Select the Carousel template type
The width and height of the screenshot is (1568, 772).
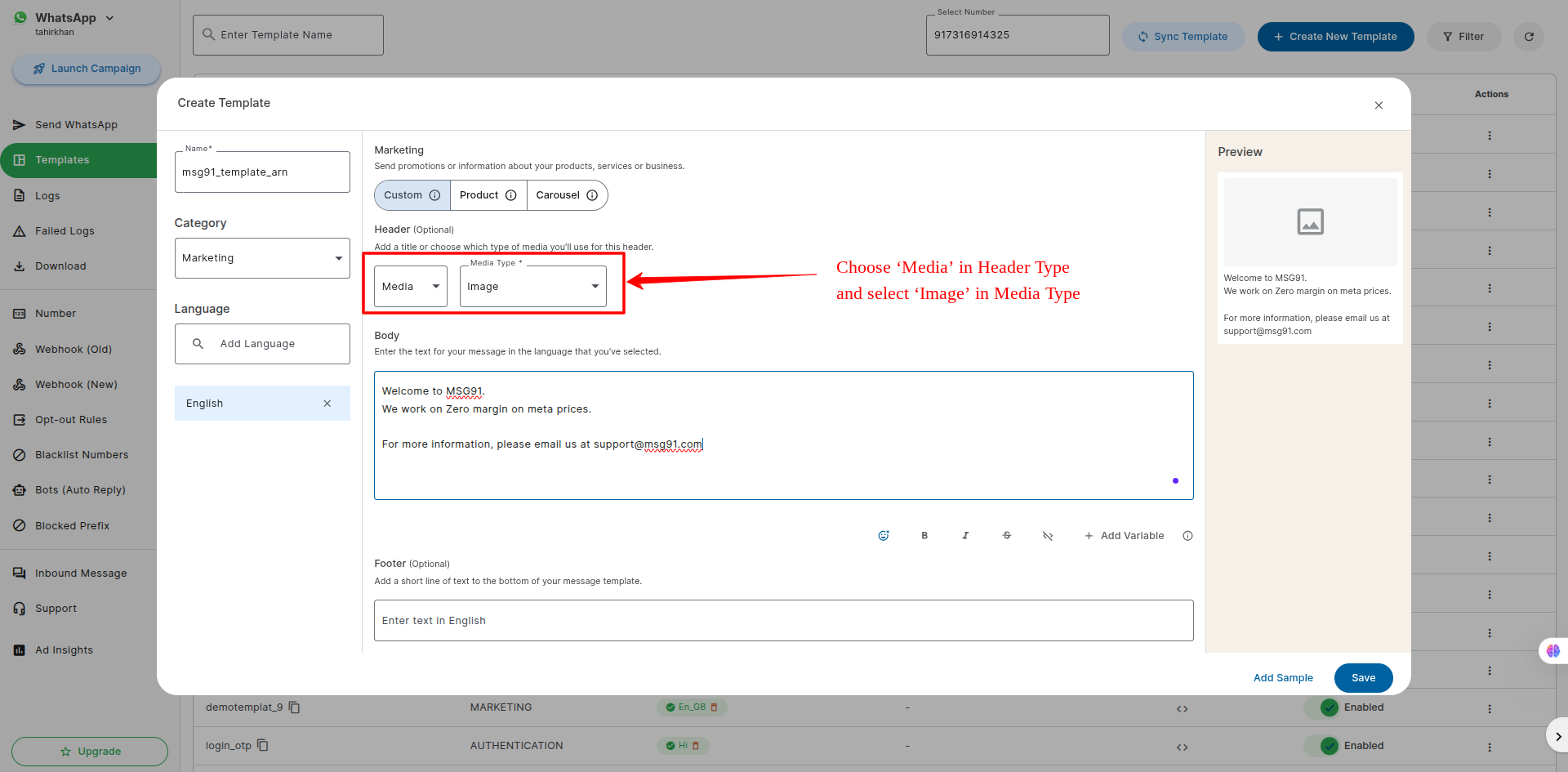[x=567, y=195]
